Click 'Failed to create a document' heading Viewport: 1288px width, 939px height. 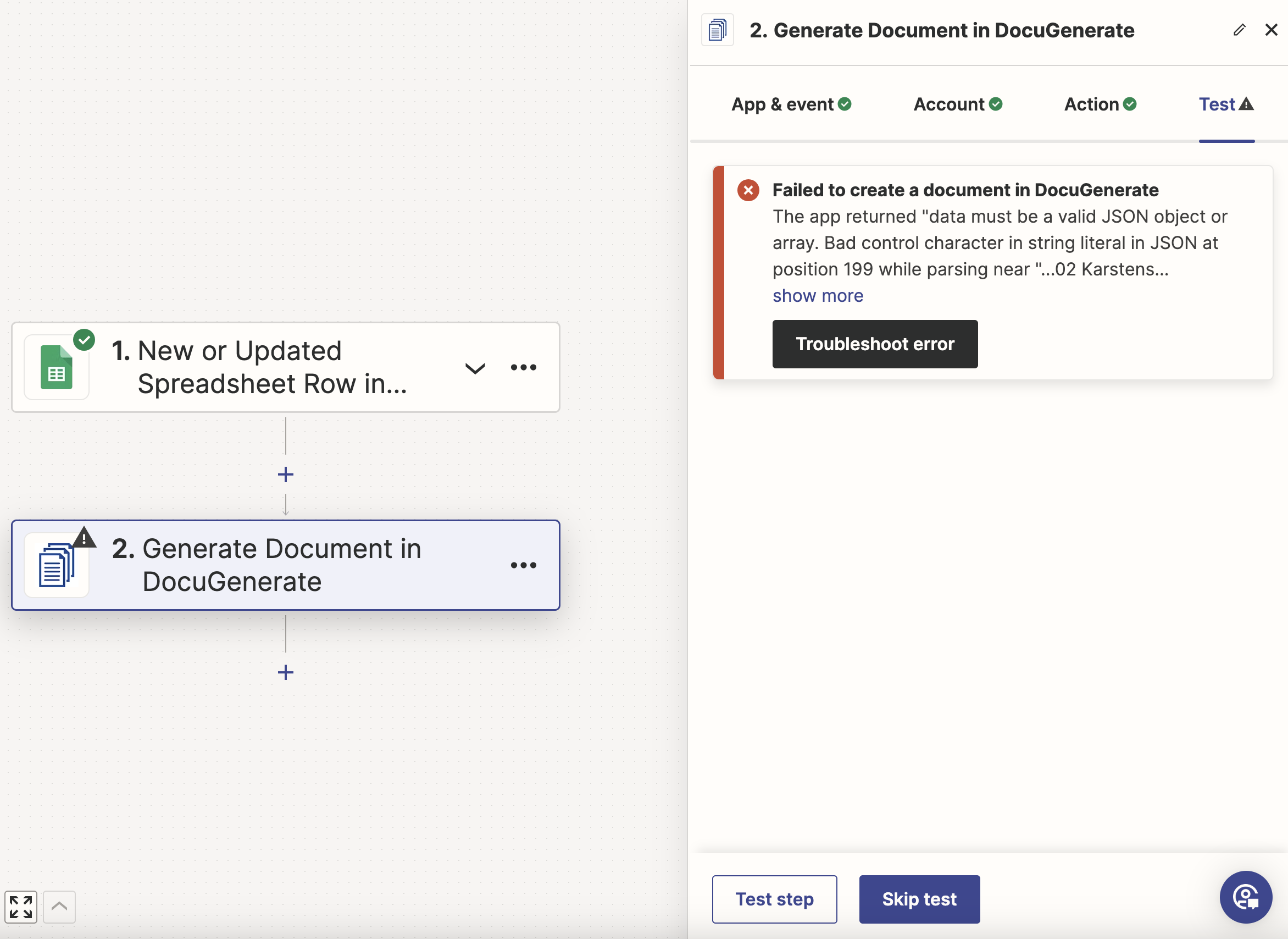coord(965,190)
